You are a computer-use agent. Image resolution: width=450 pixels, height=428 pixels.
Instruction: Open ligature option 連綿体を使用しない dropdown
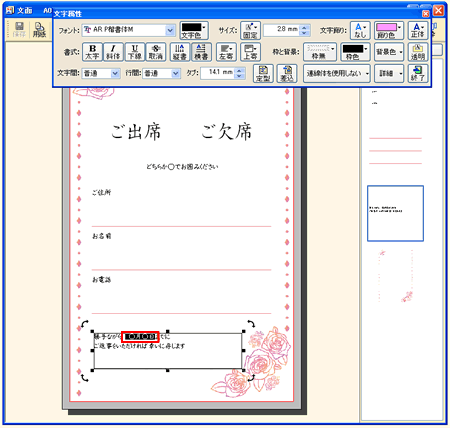point(337,73)
